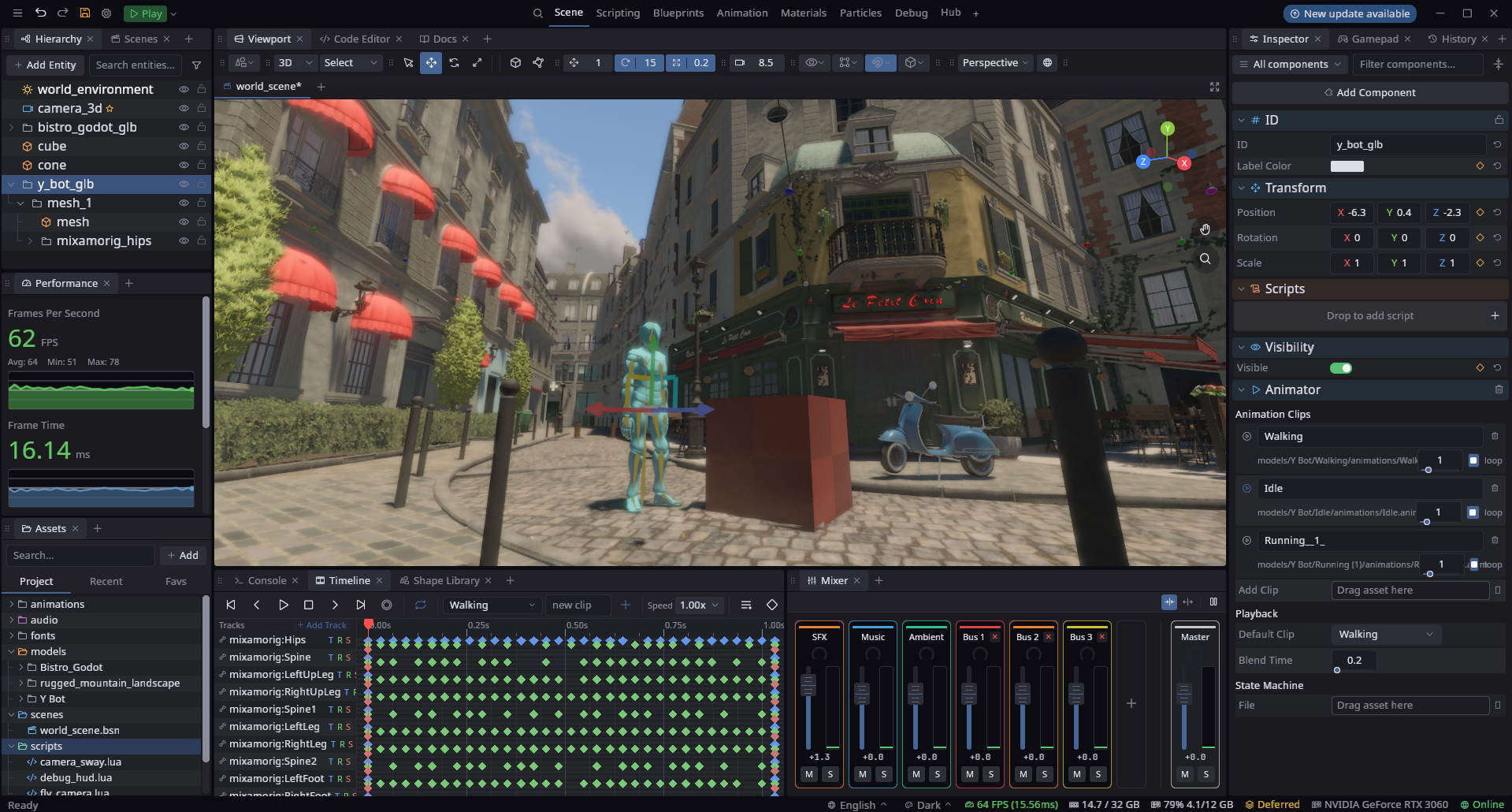Mute the Master mixer channel

[1184, 774]
